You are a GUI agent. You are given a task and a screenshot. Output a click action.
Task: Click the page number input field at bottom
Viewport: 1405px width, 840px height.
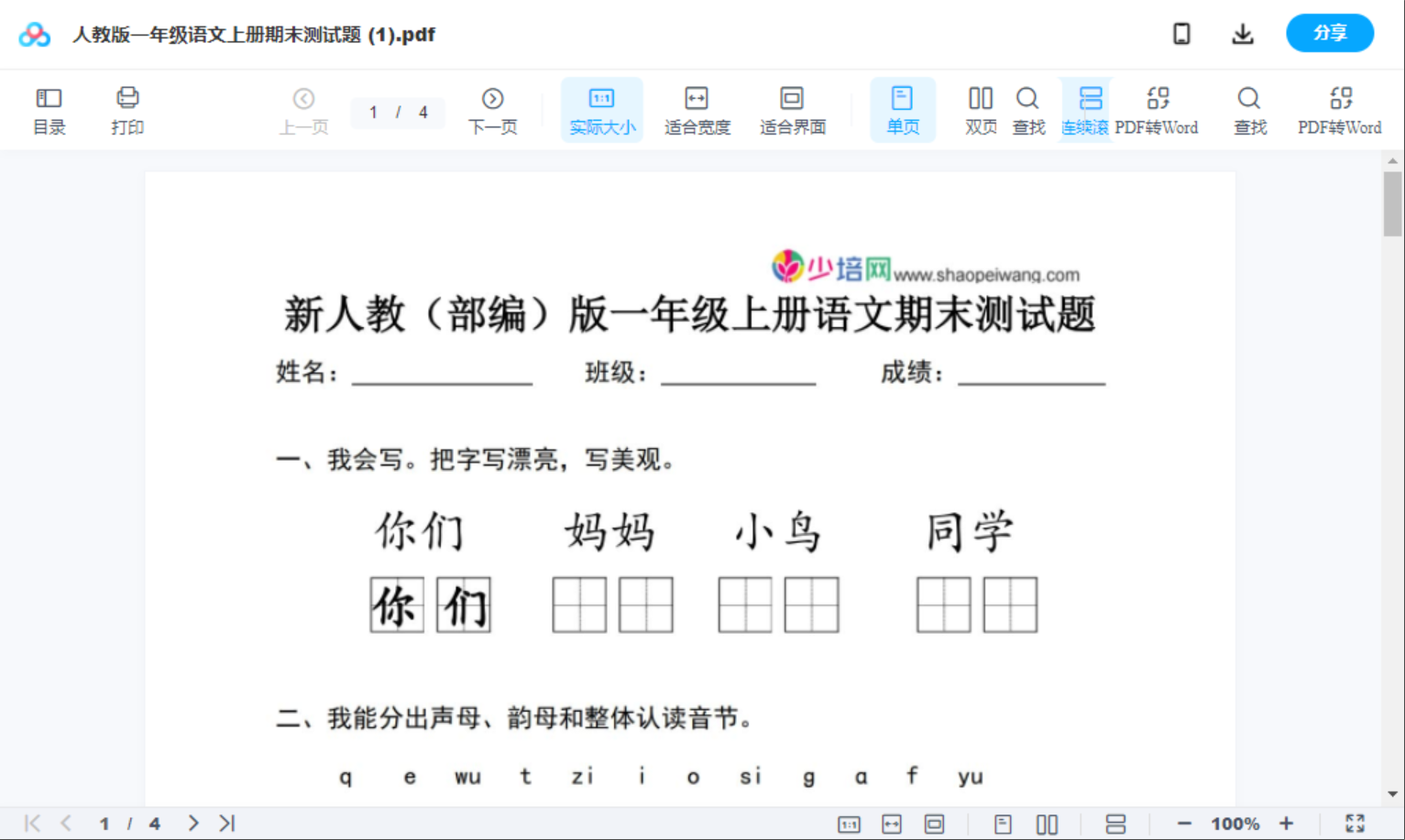[x=104, y=823]
